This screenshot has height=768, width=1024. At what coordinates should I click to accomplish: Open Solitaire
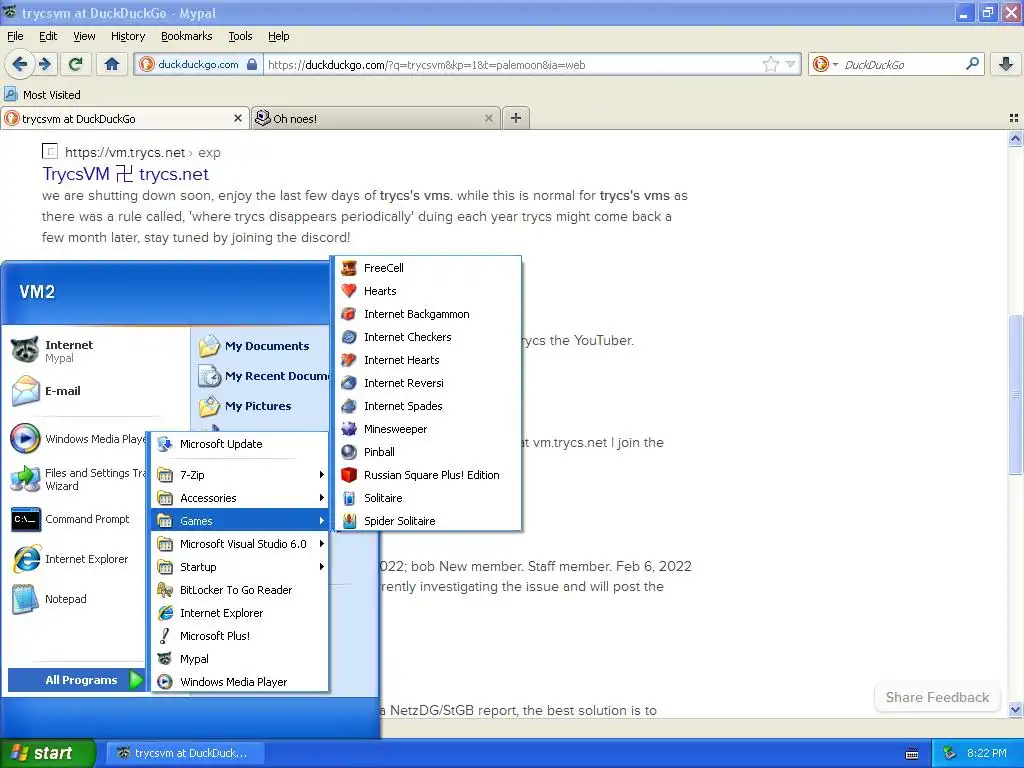click(428, 498)
